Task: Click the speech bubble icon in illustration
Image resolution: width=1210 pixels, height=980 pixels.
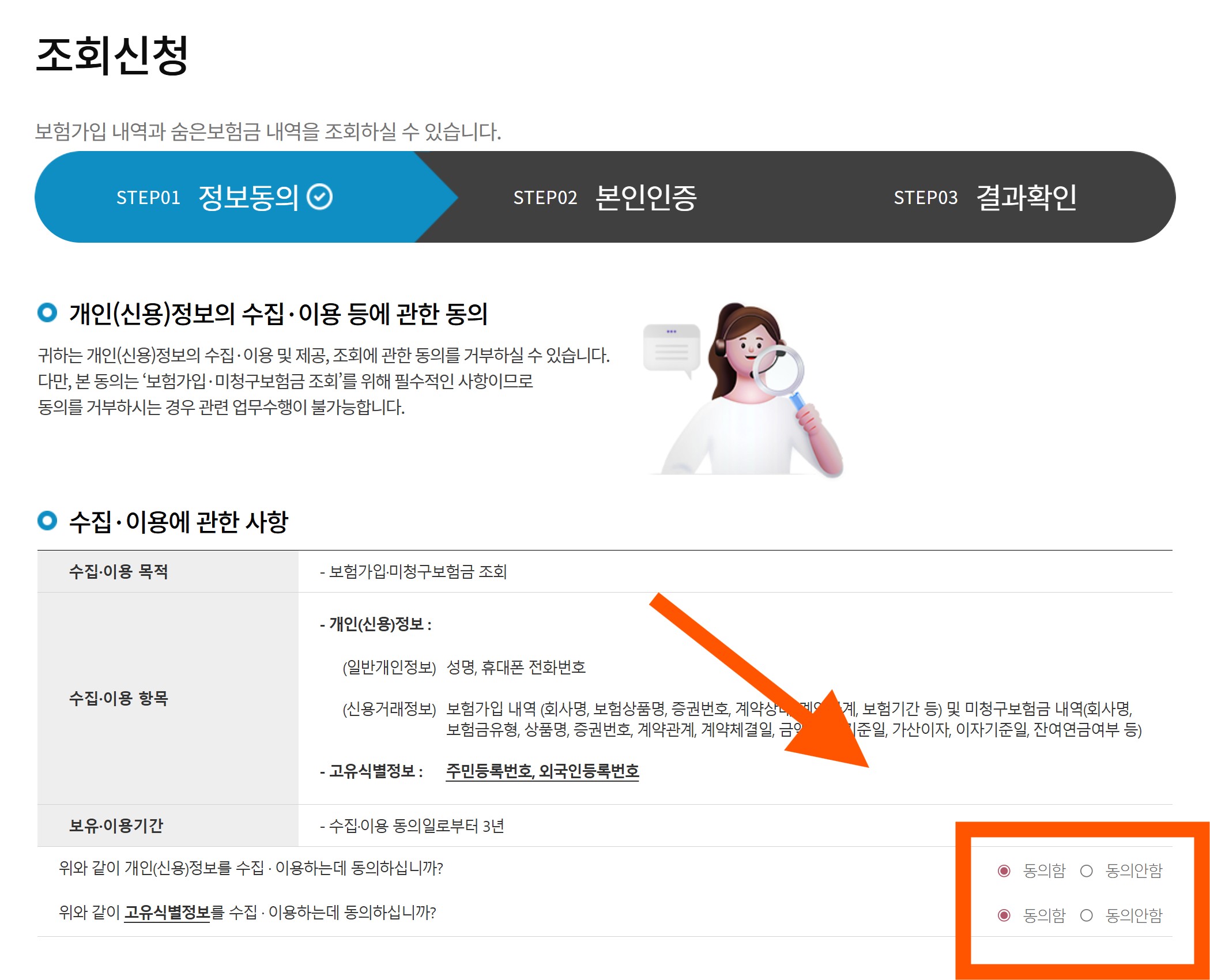Action: pos(672,349)
